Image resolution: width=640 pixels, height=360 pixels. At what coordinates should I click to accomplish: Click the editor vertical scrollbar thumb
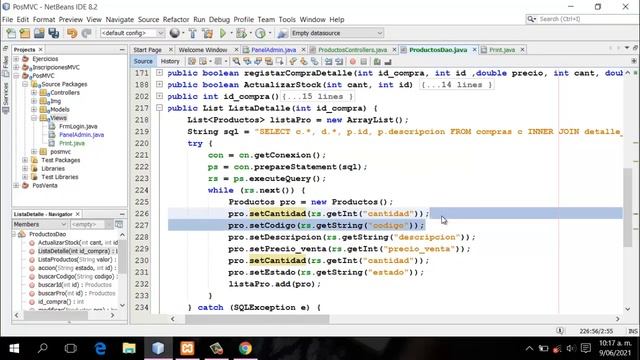pyautogui.click(x=628, y=207)
